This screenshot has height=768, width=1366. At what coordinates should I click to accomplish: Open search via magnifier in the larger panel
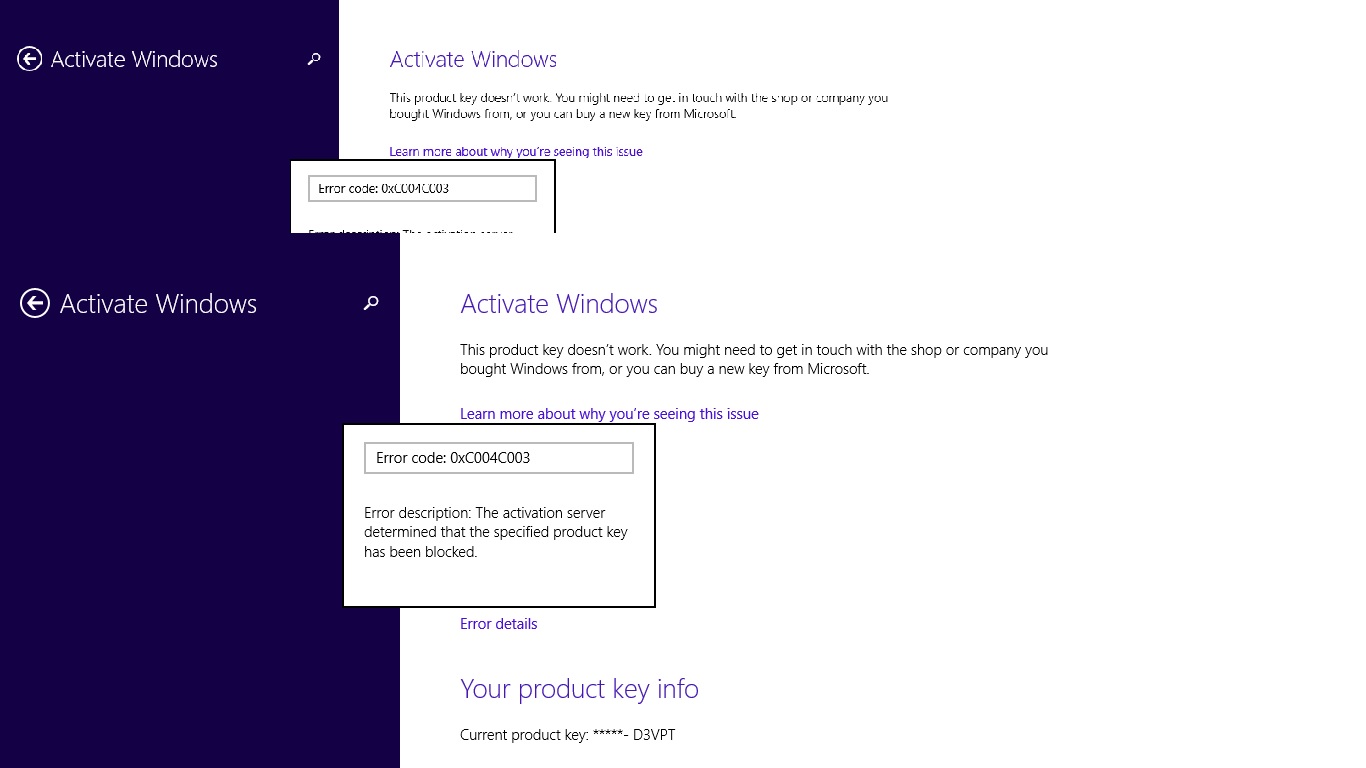[x=371, y=303]
